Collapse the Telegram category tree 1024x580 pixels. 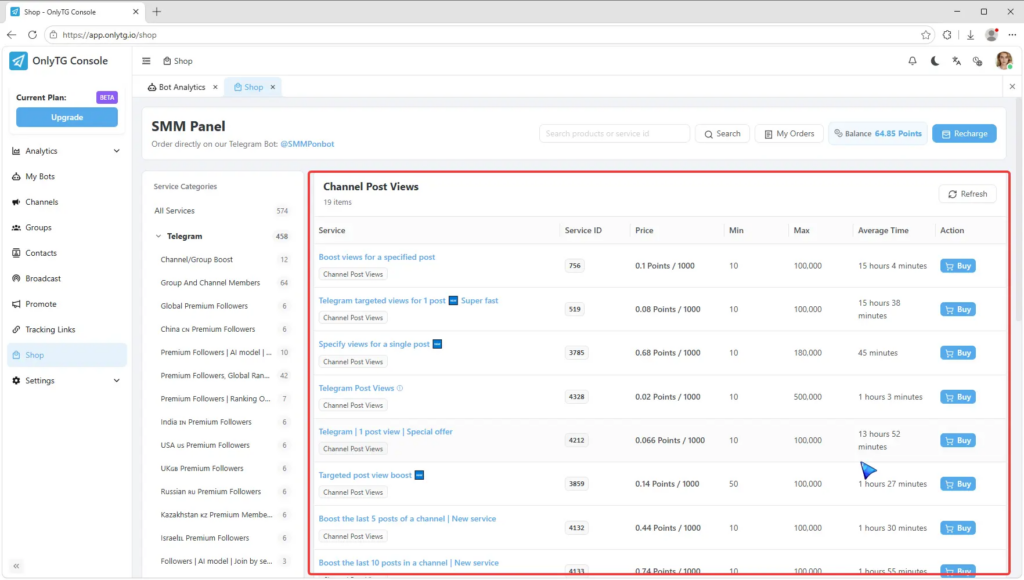pyautogui.click(x=158, y=236)
